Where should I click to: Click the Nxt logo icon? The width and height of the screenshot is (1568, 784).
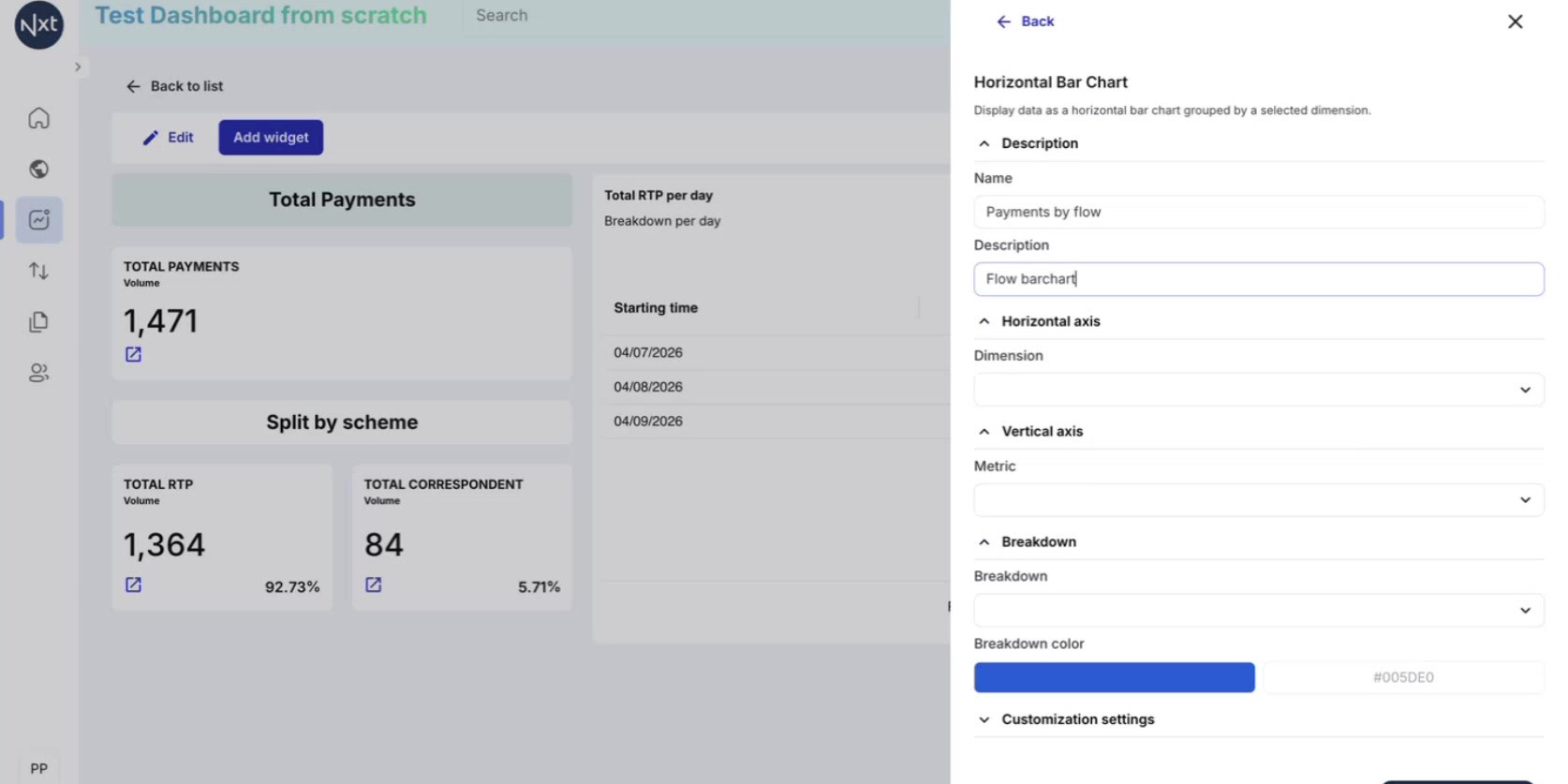(38, 24)
